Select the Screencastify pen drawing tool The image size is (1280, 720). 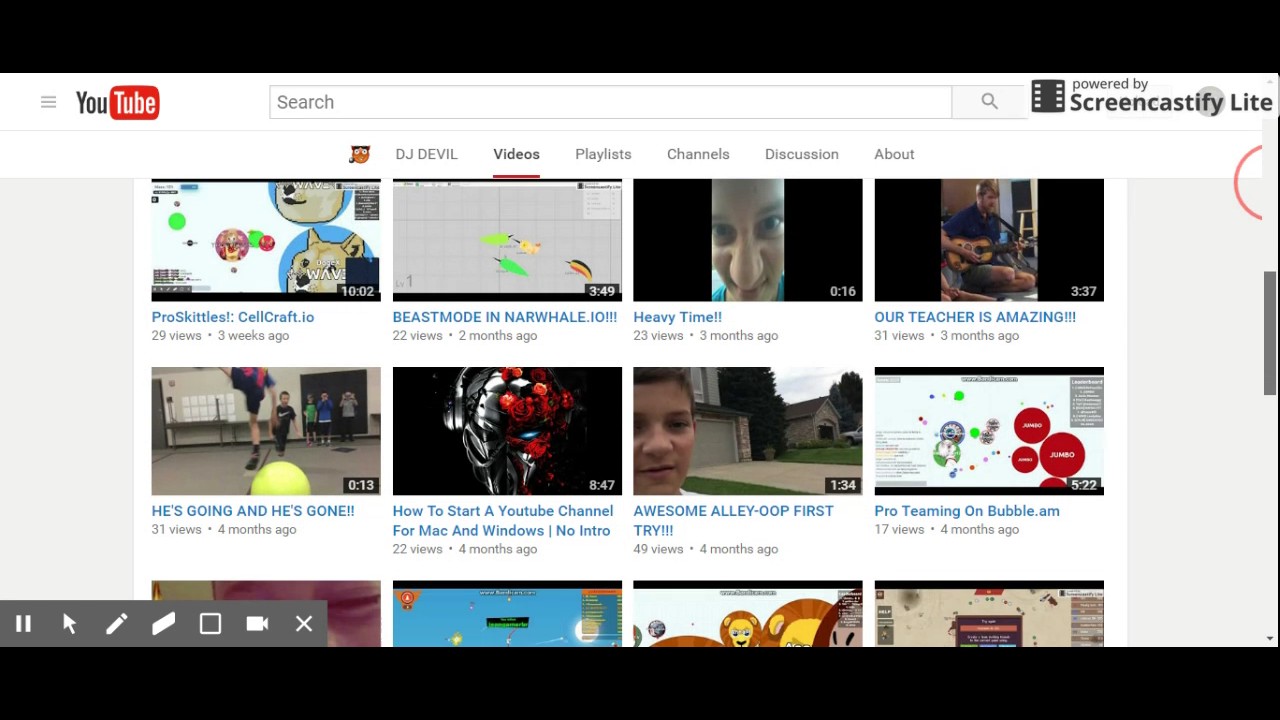point(117,624)
